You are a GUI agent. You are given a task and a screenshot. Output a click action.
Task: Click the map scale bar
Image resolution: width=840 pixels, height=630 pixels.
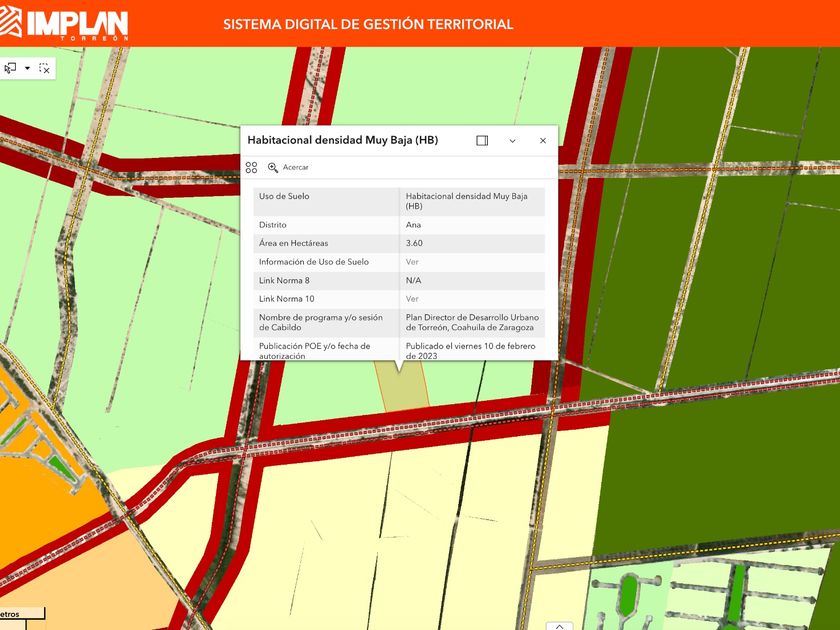[x=22, y=614]
